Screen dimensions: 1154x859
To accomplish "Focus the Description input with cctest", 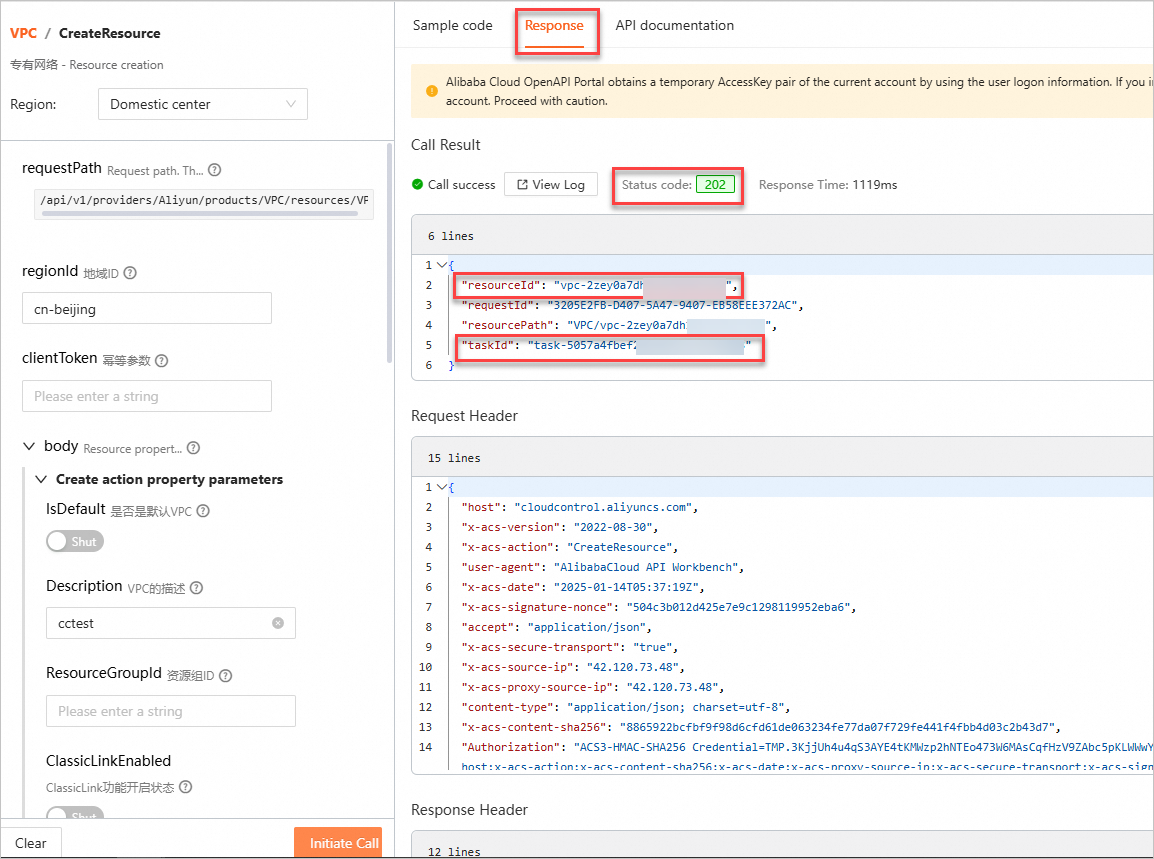I will [x=171, y=623].
